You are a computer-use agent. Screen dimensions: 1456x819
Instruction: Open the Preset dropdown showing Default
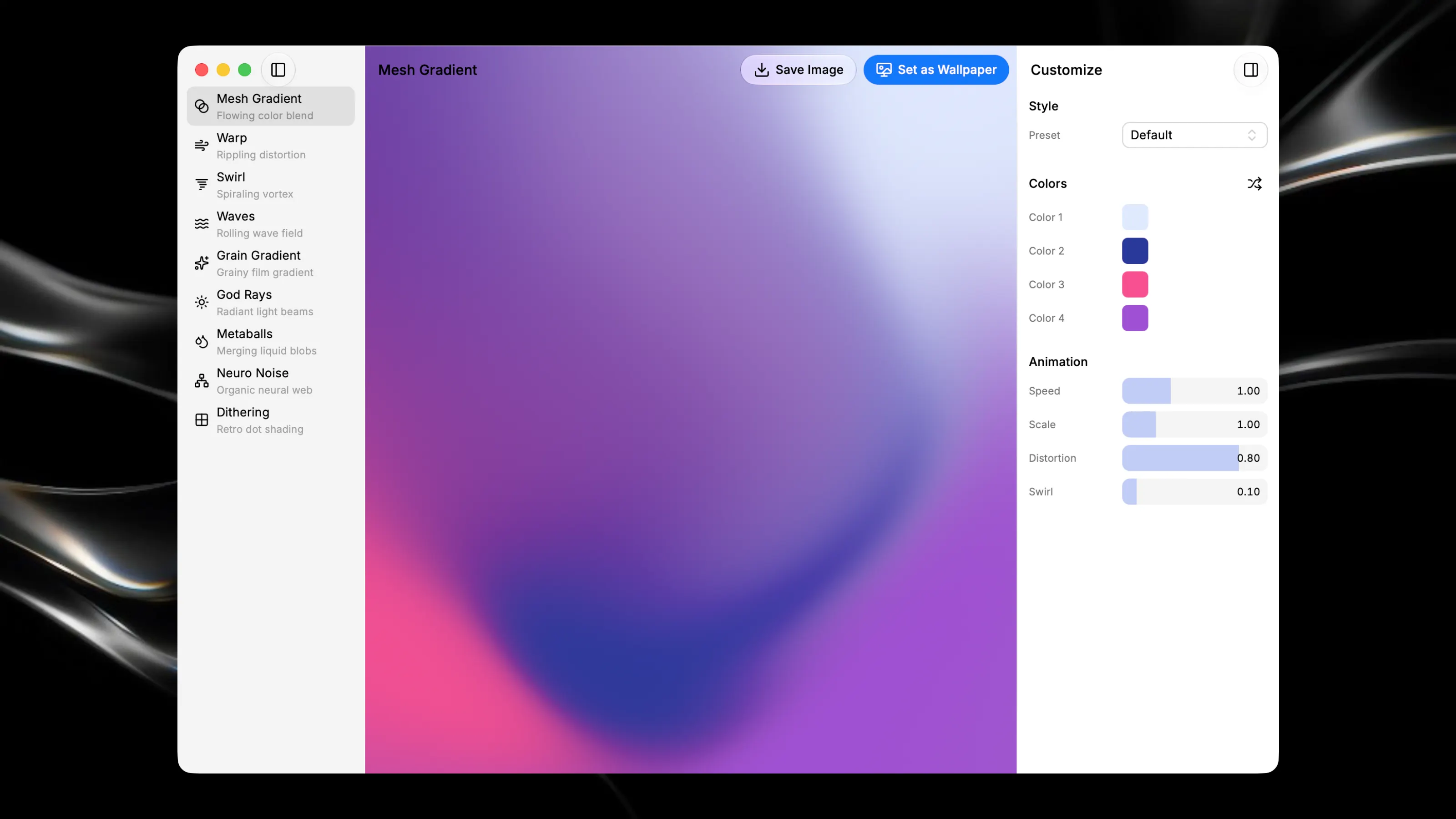click(1194, 135)
